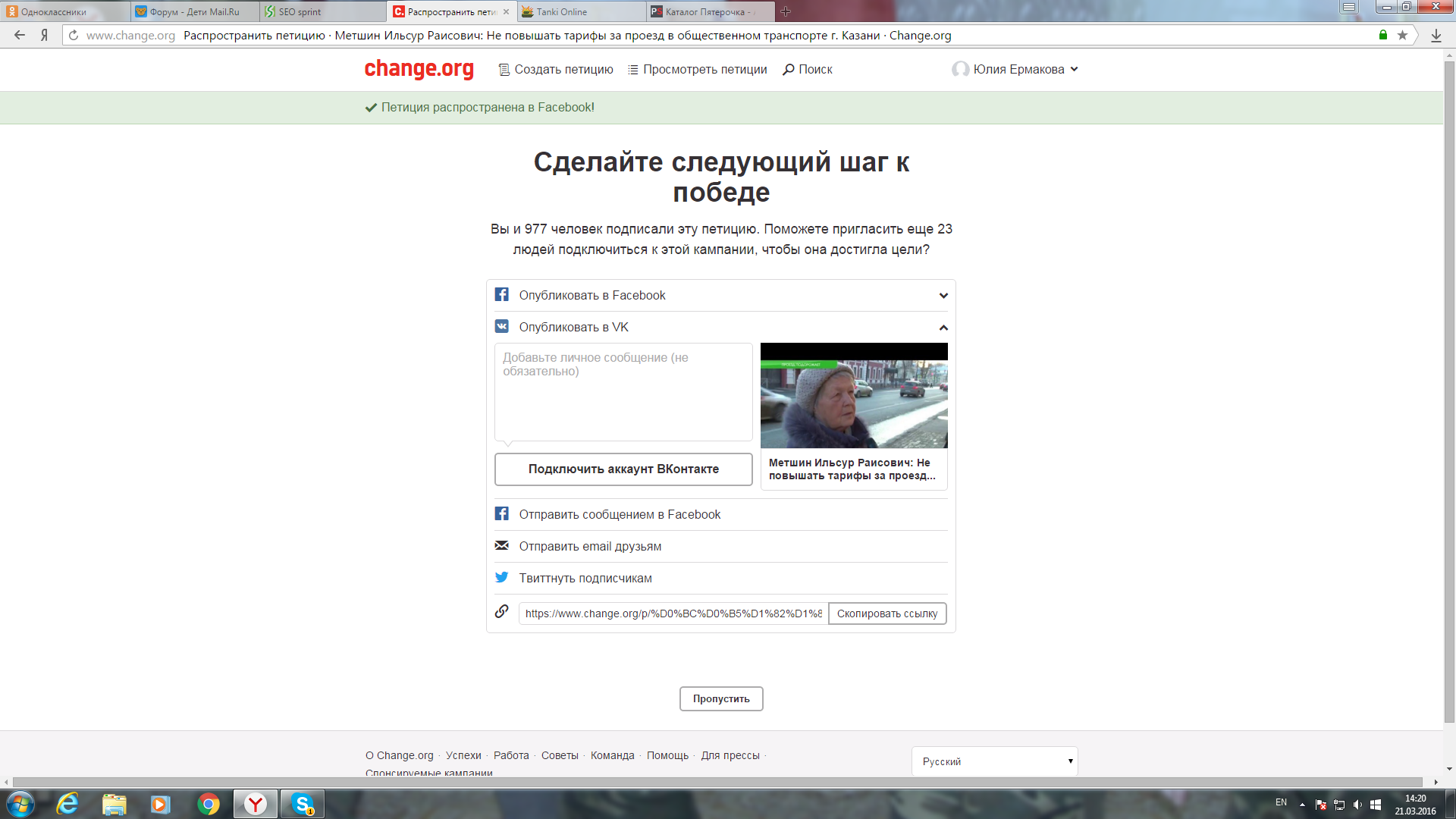Open downloads with the arrow icon

point(1436,36)
